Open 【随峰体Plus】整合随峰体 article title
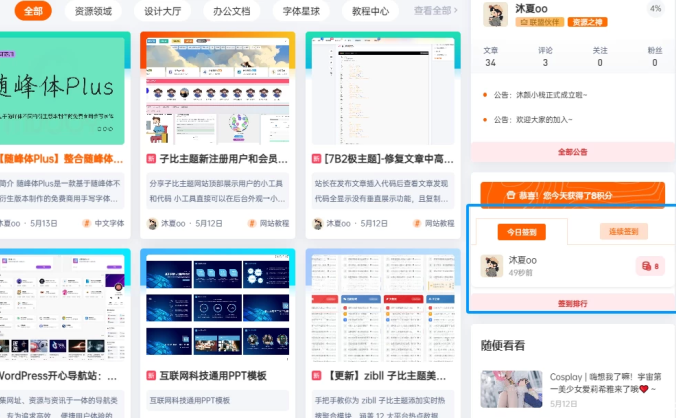The width and height of the screenshot is (676, 418). [61, 159]
